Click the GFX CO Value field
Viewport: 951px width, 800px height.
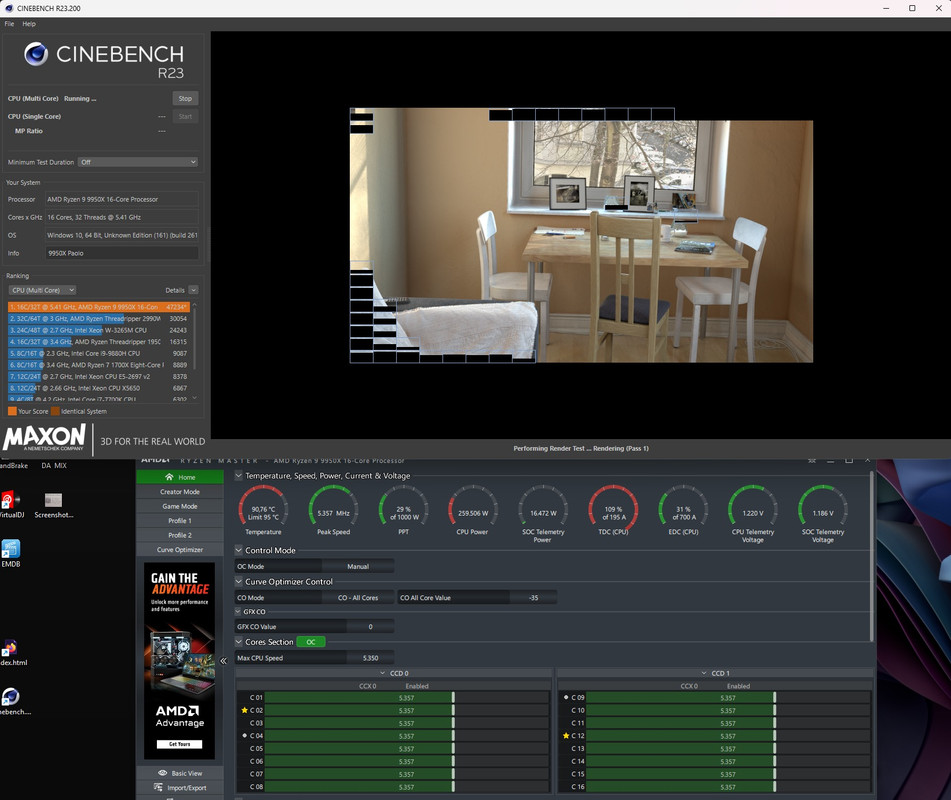point(370,627)
